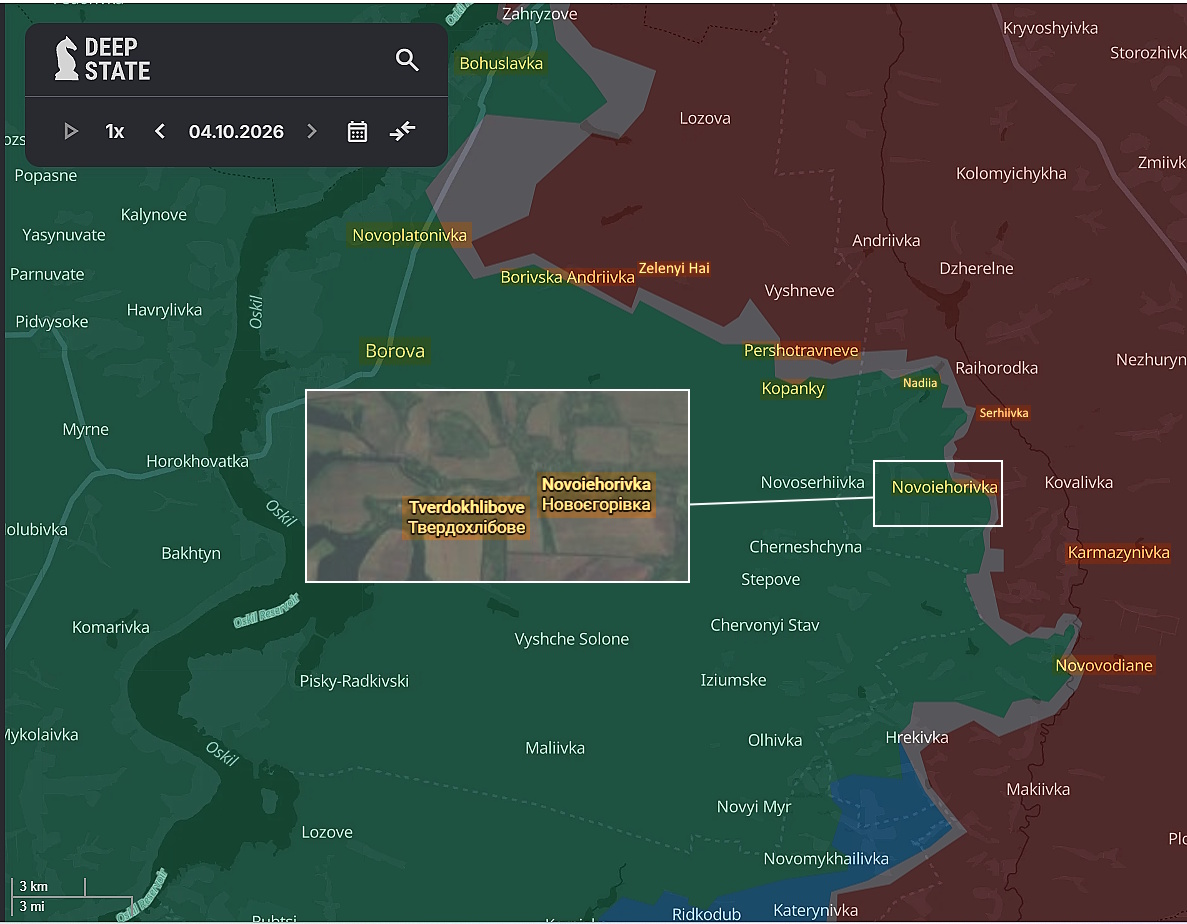1187x924 pixels.
Task: Click the 3 km scale bar
Action: pyautogui.click(x=48, y=886)
